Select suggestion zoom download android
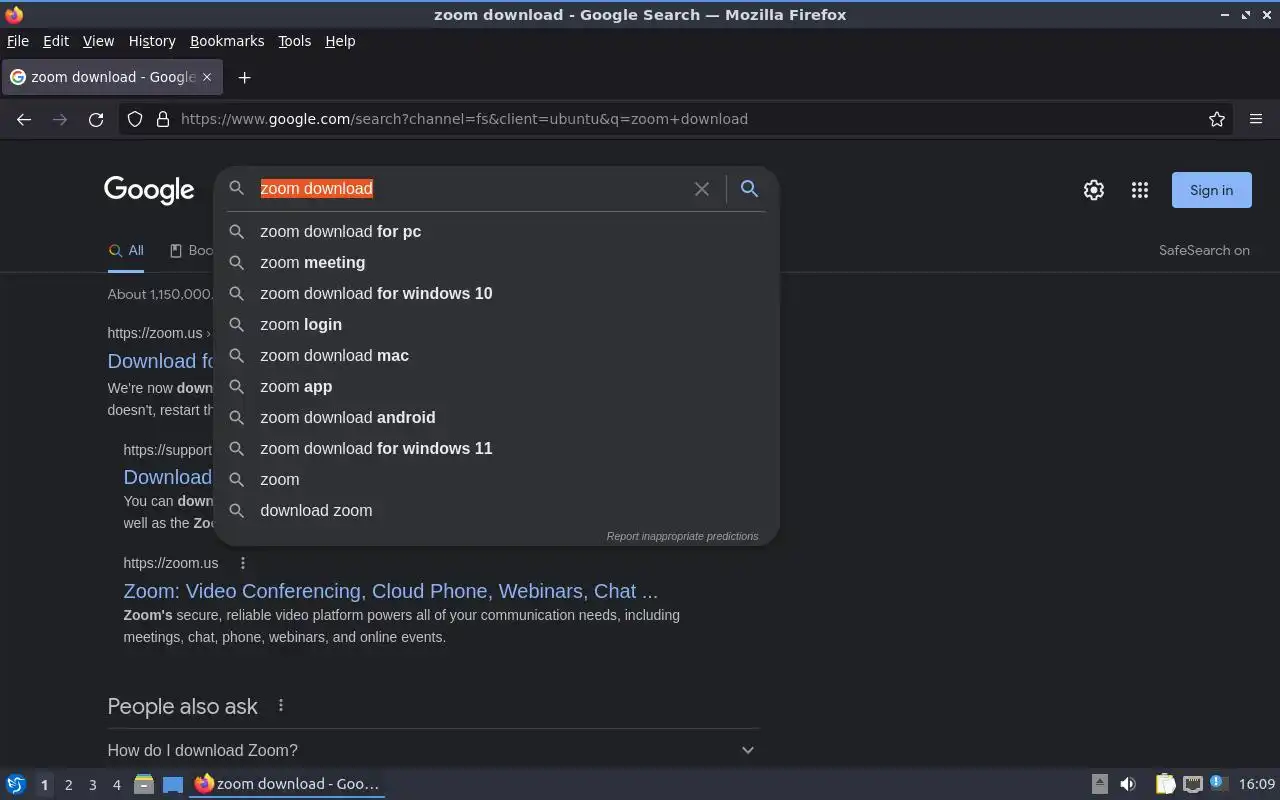Image resolution: width=1280 pixels, height=800 pixels. 497,417
